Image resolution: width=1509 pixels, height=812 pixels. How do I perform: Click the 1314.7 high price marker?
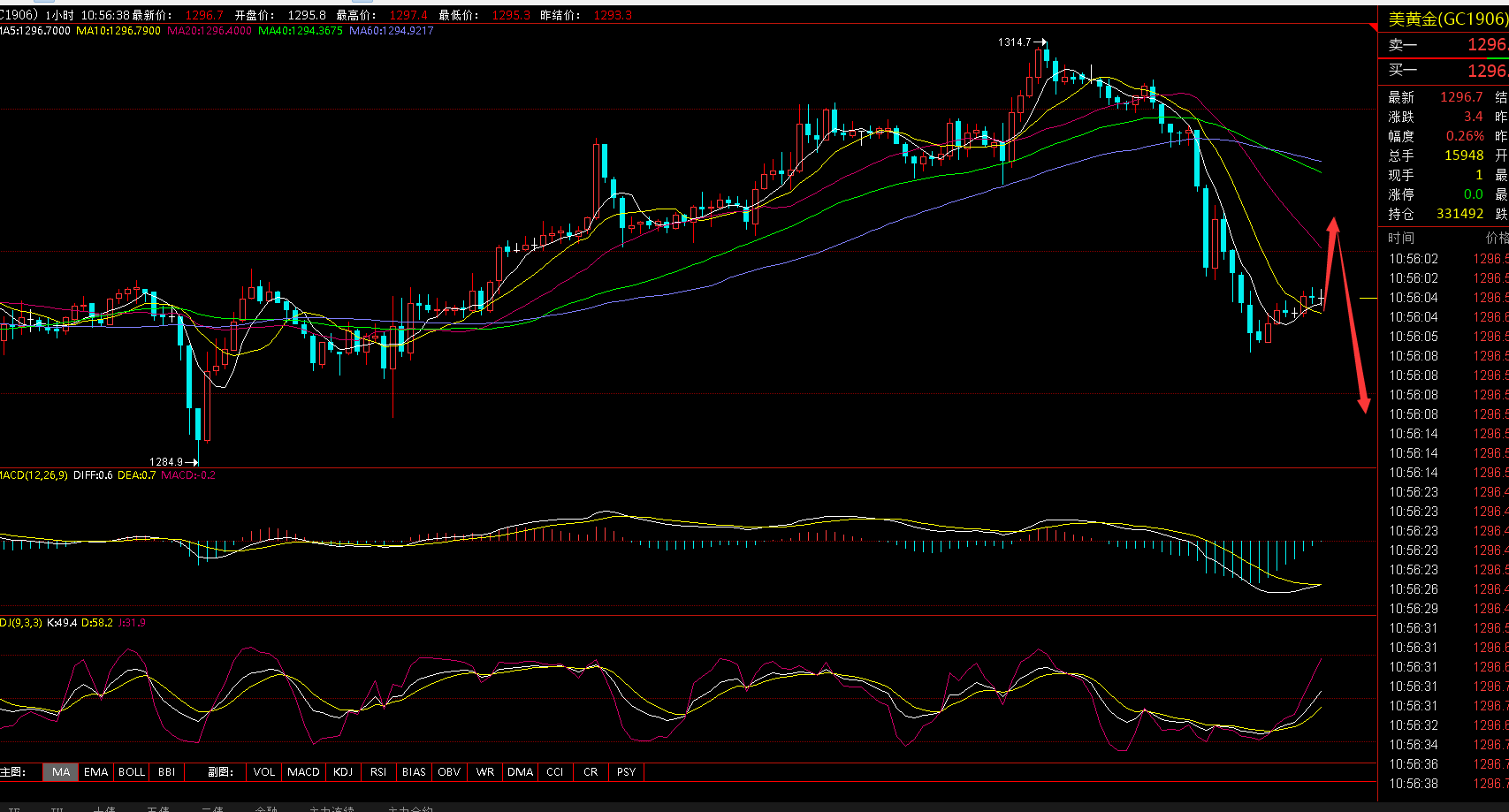pos(1015,42)
